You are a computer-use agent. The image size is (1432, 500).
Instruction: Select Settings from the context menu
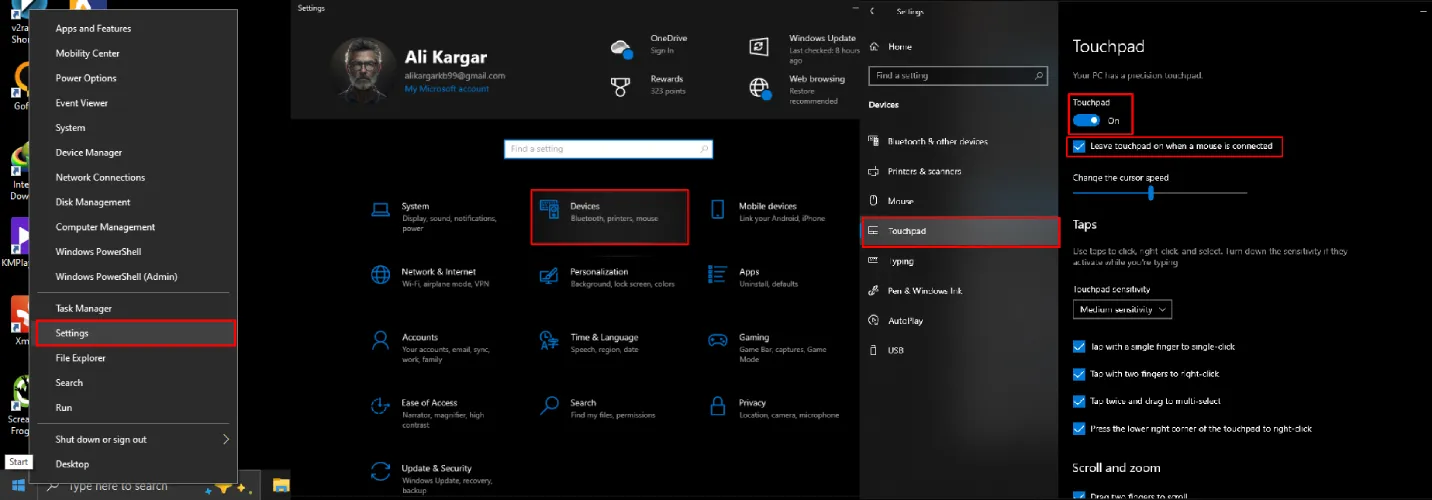[x=135, y=333]
